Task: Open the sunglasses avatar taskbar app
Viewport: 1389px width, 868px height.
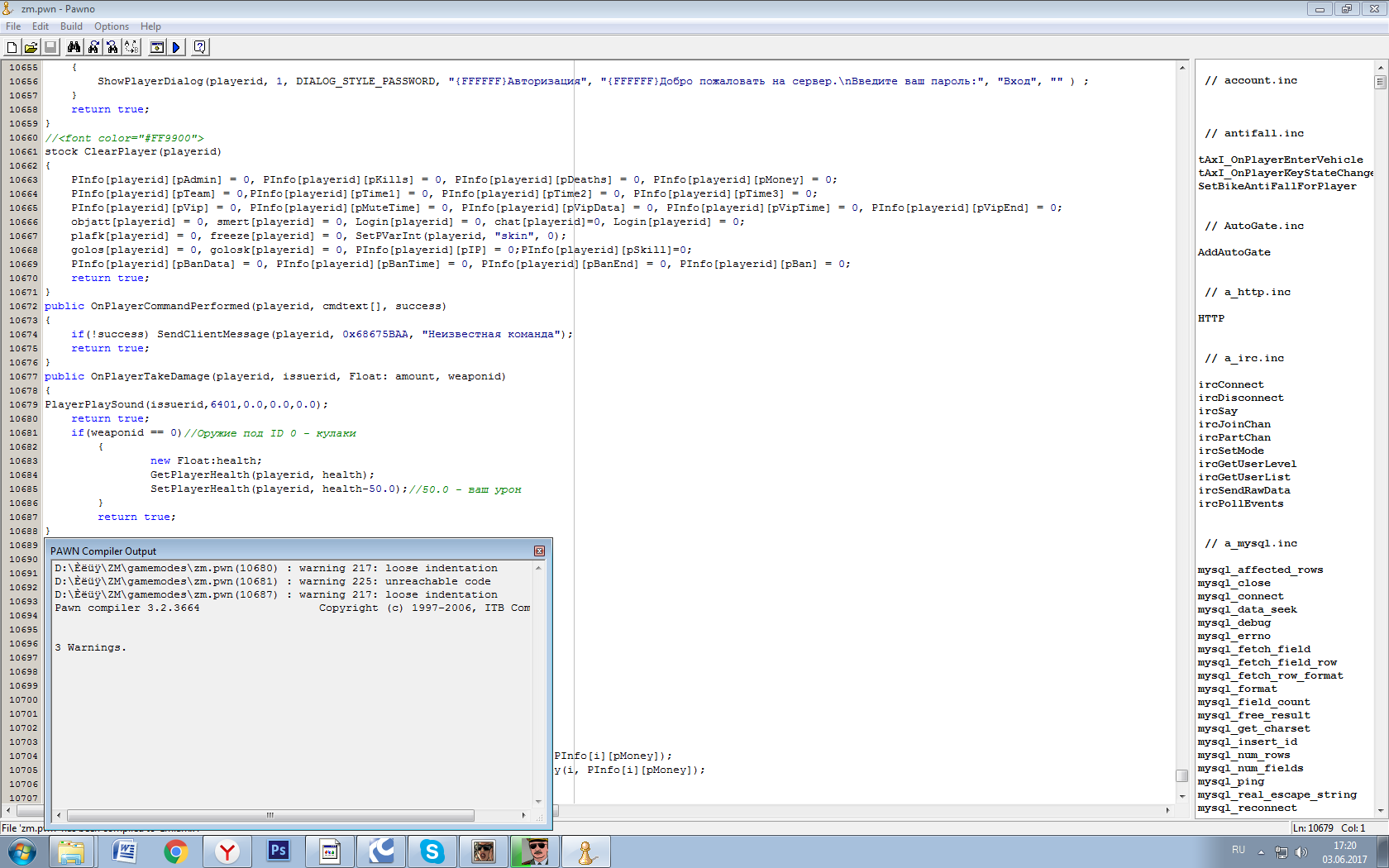Action: click(x=535, y=851)
